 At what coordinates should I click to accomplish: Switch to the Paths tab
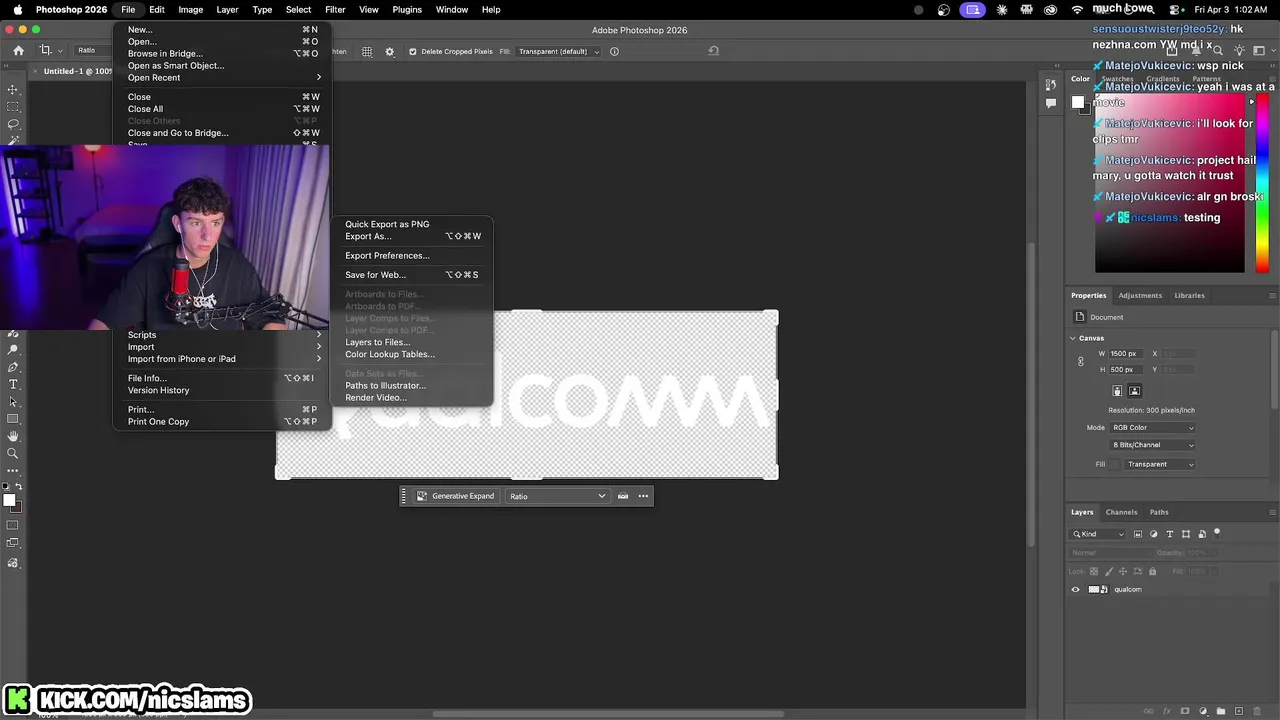[x=1159, y=512]
